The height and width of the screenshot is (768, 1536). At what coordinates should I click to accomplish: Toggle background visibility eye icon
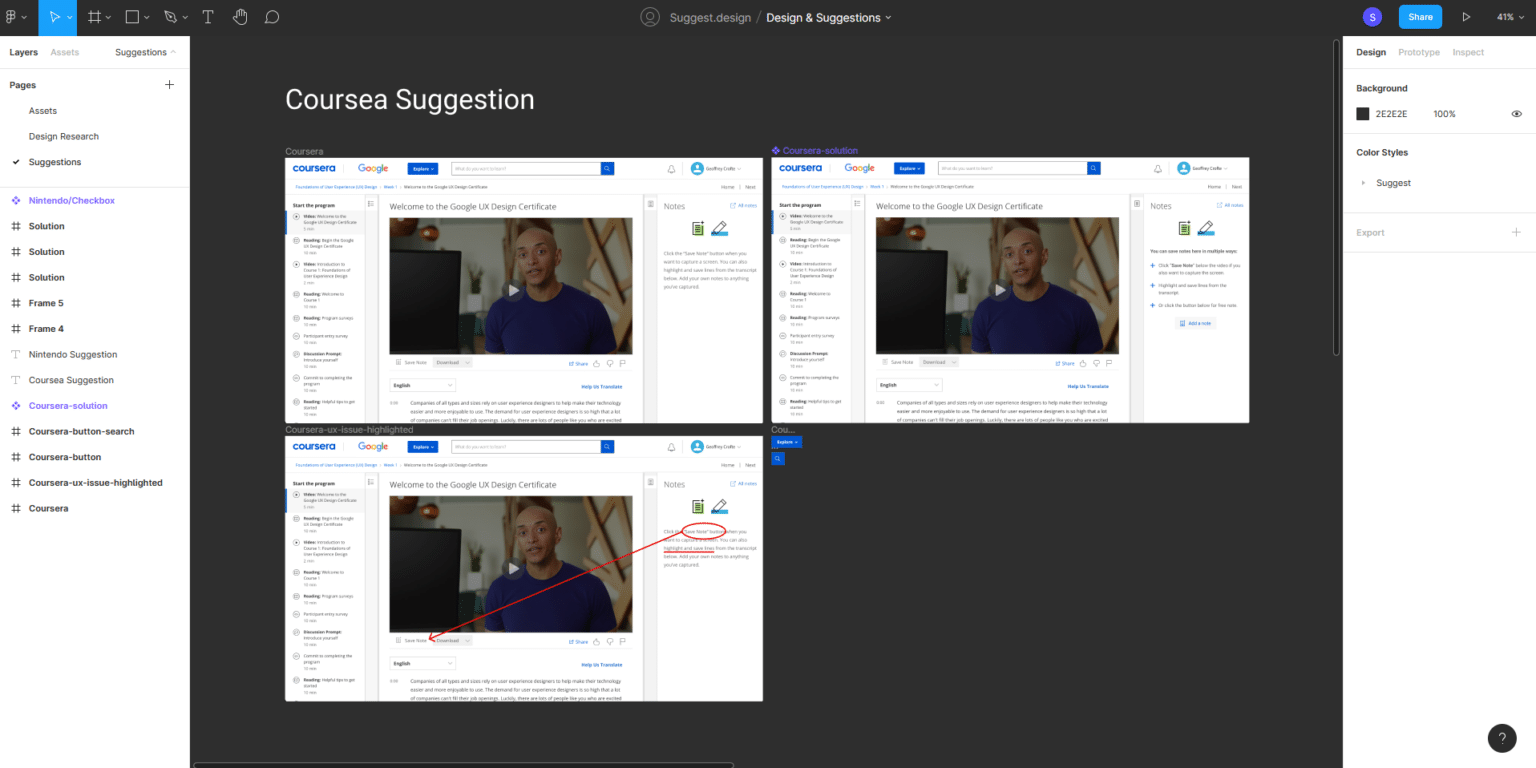click(x=1516, y=114)
